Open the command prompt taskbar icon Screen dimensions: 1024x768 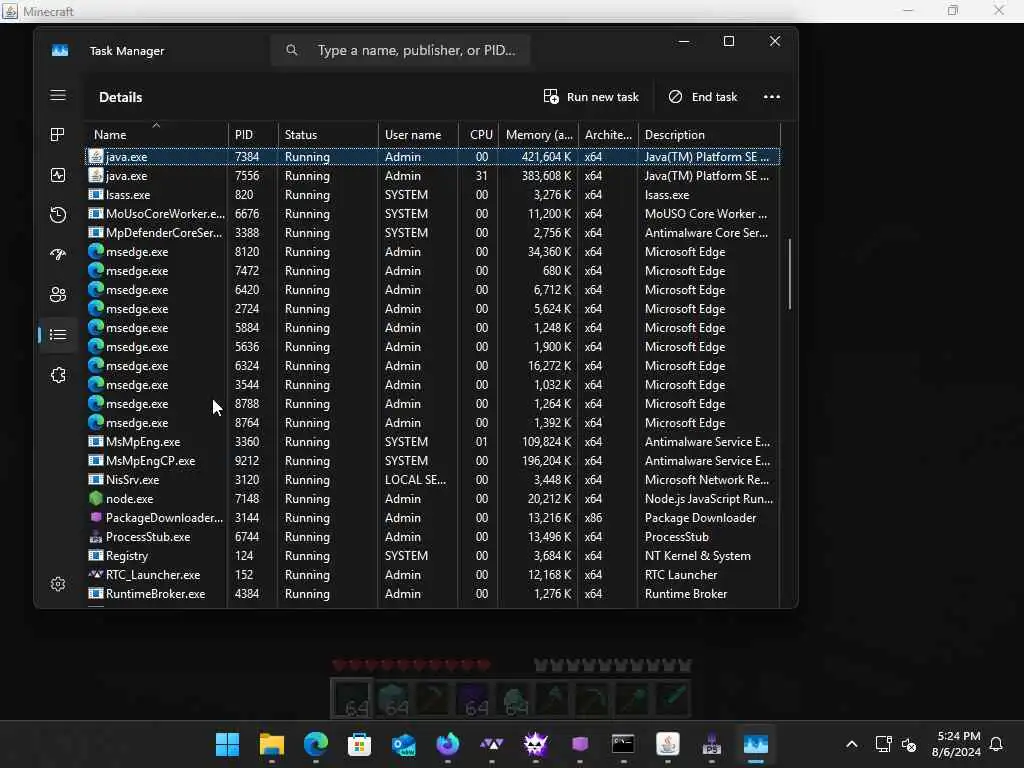623,744
